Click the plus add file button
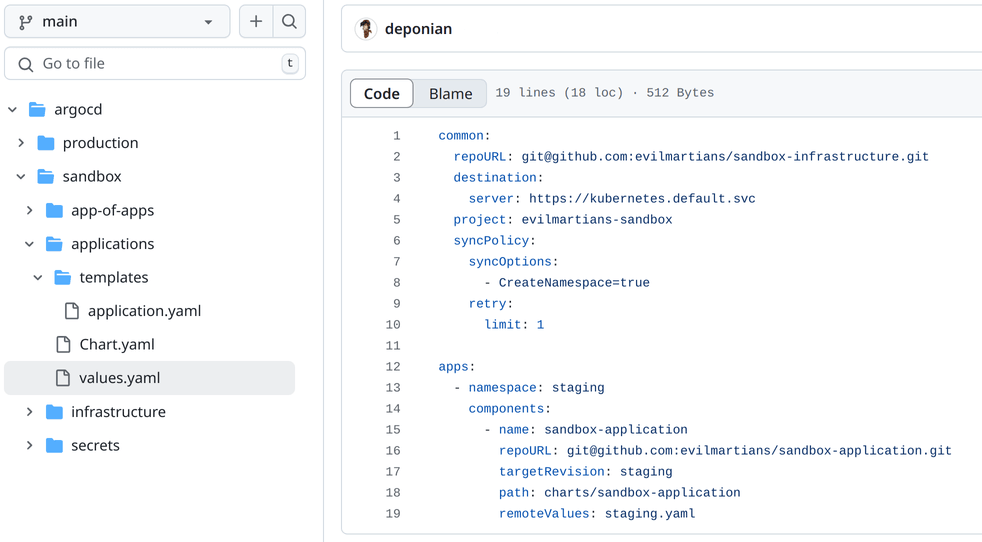 click(x=256, y=21)
